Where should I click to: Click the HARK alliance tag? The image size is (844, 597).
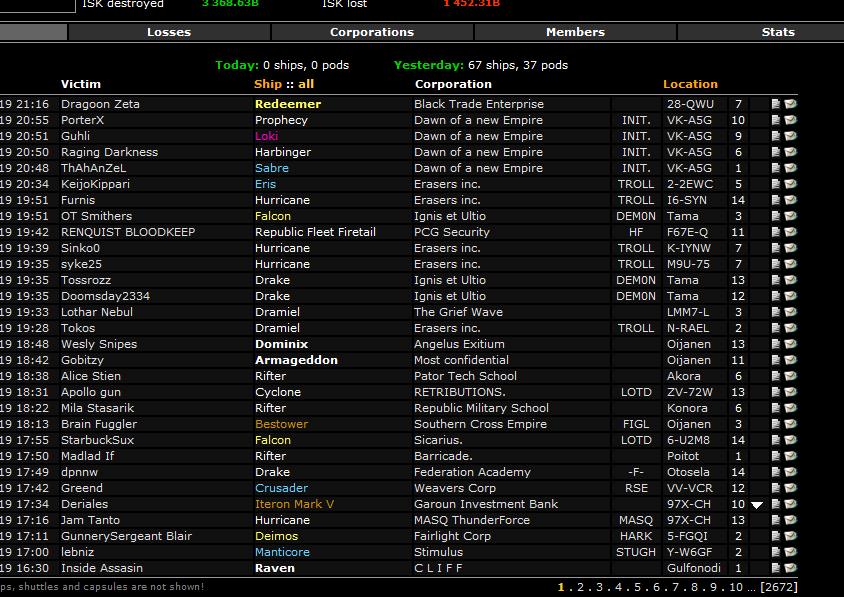[x=636, y=536]
